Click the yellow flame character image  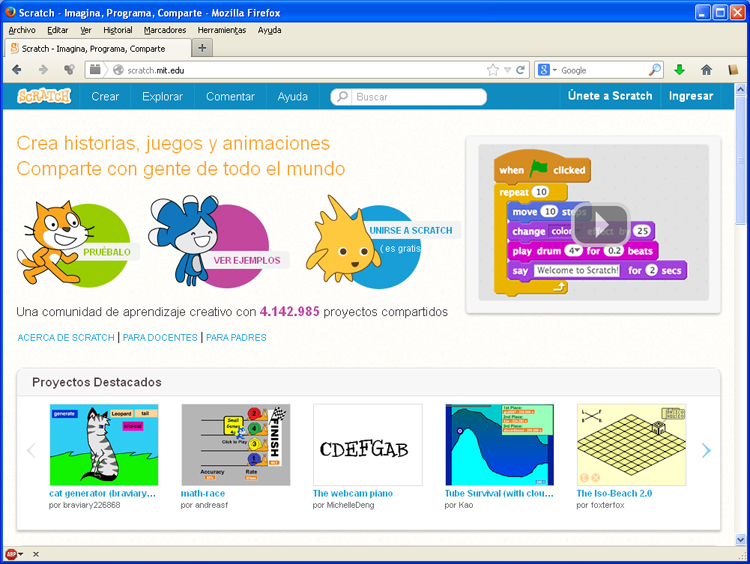pyautogui.click(x=342, y=240)
